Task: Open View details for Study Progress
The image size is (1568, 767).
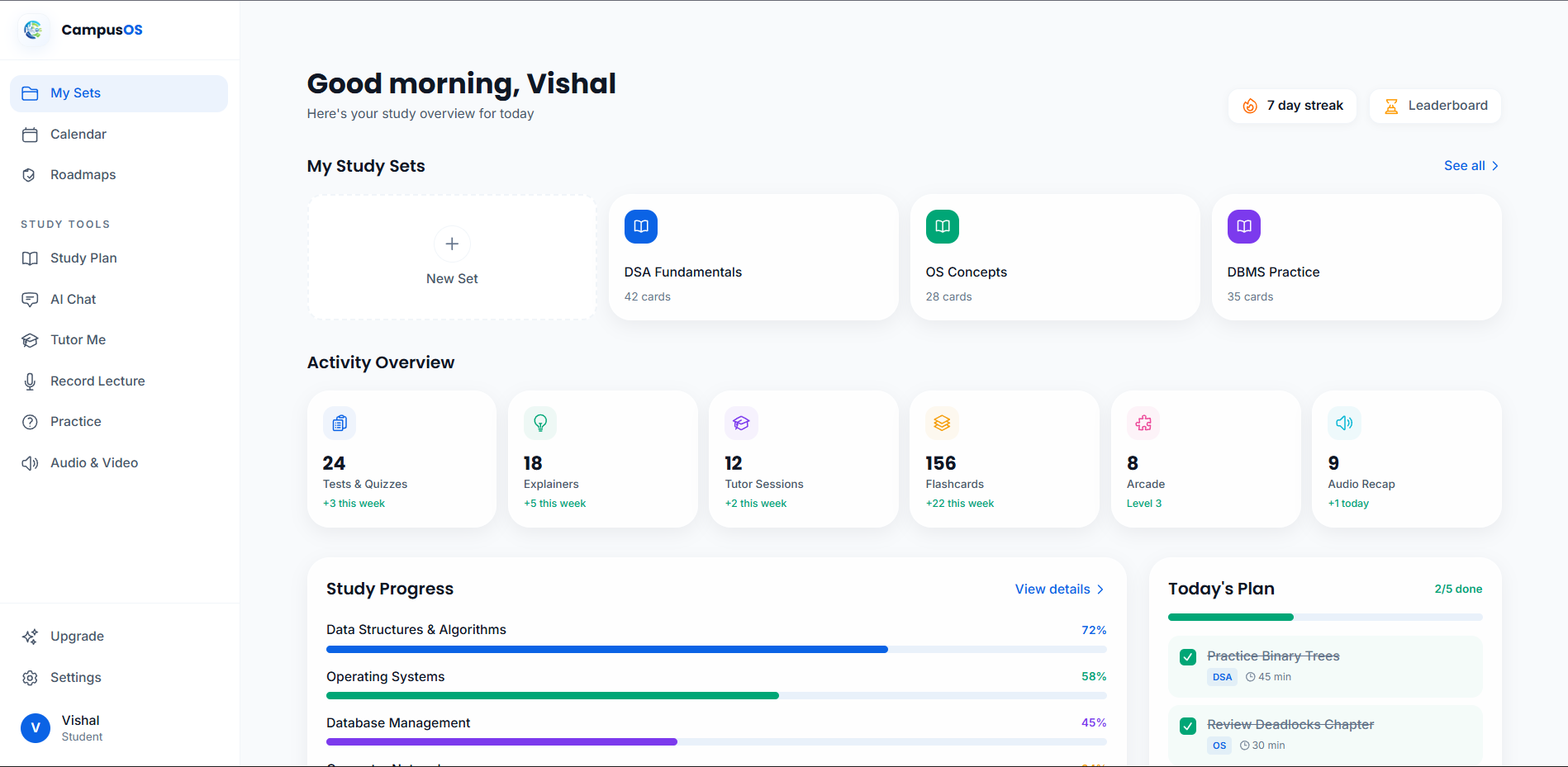Action: click(1058, 589)
